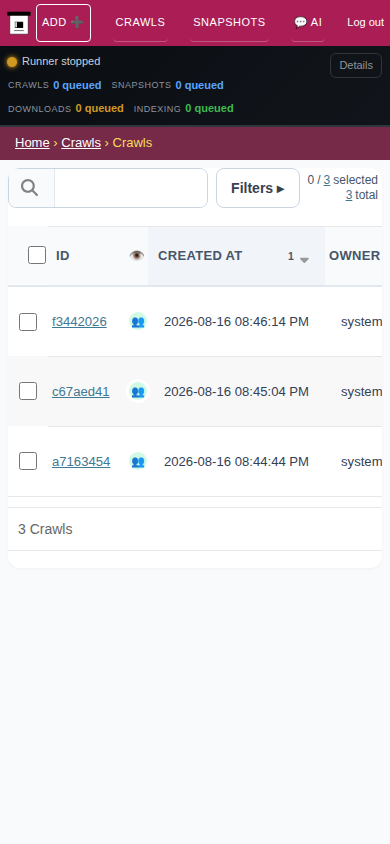Click the 3 selected count link
This screenshot has height=844, width=390.
tap(327, 180)
